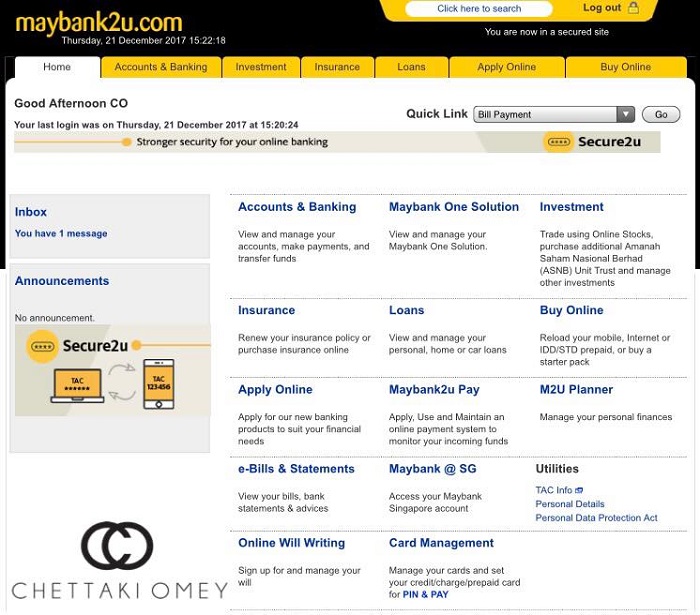Open the Inbox heading link

point(30,212)
